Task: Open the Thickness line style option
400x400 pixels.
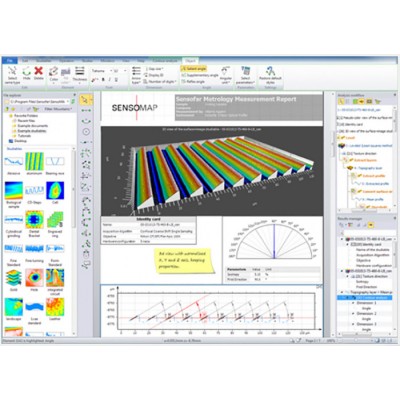Action: 80,74
